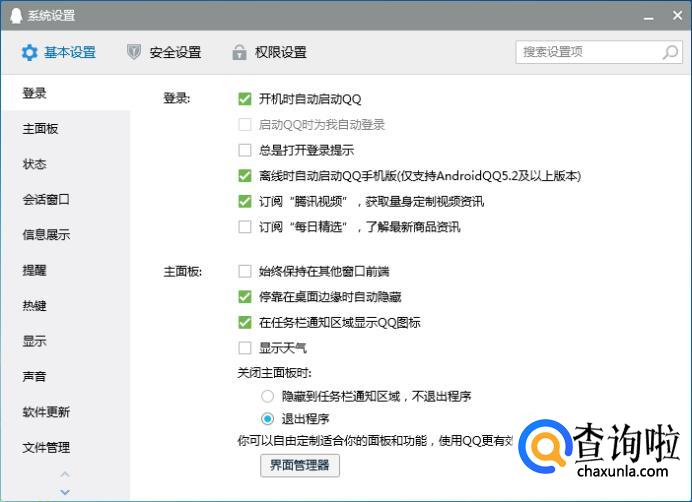The width and height of the screenshot is (692, 502).
Task: Uncheck 开机时自动启动QQ
Action: (x=244, y=99)
